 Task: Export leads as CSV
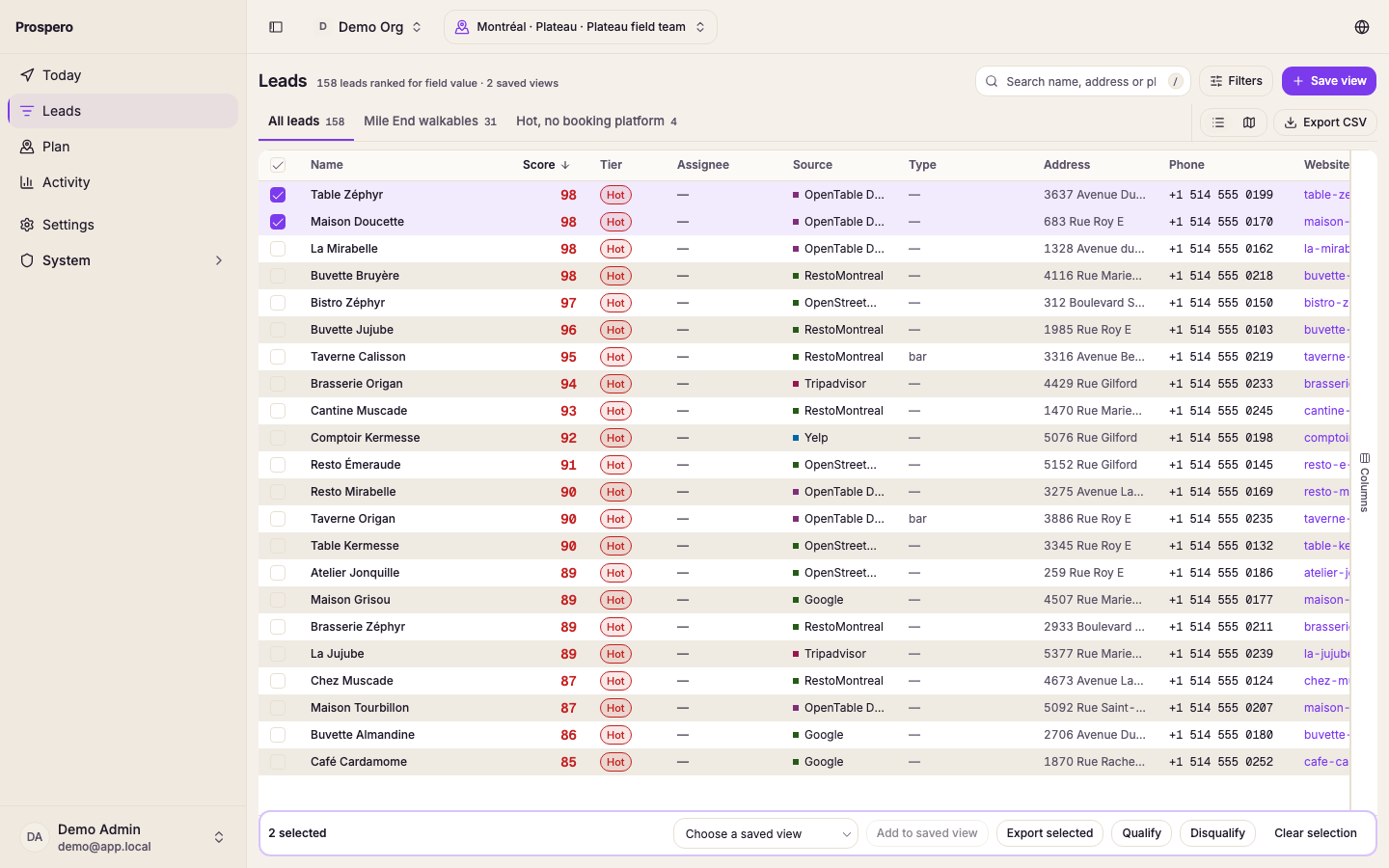pyautogui.click(x=1325, y=122)
